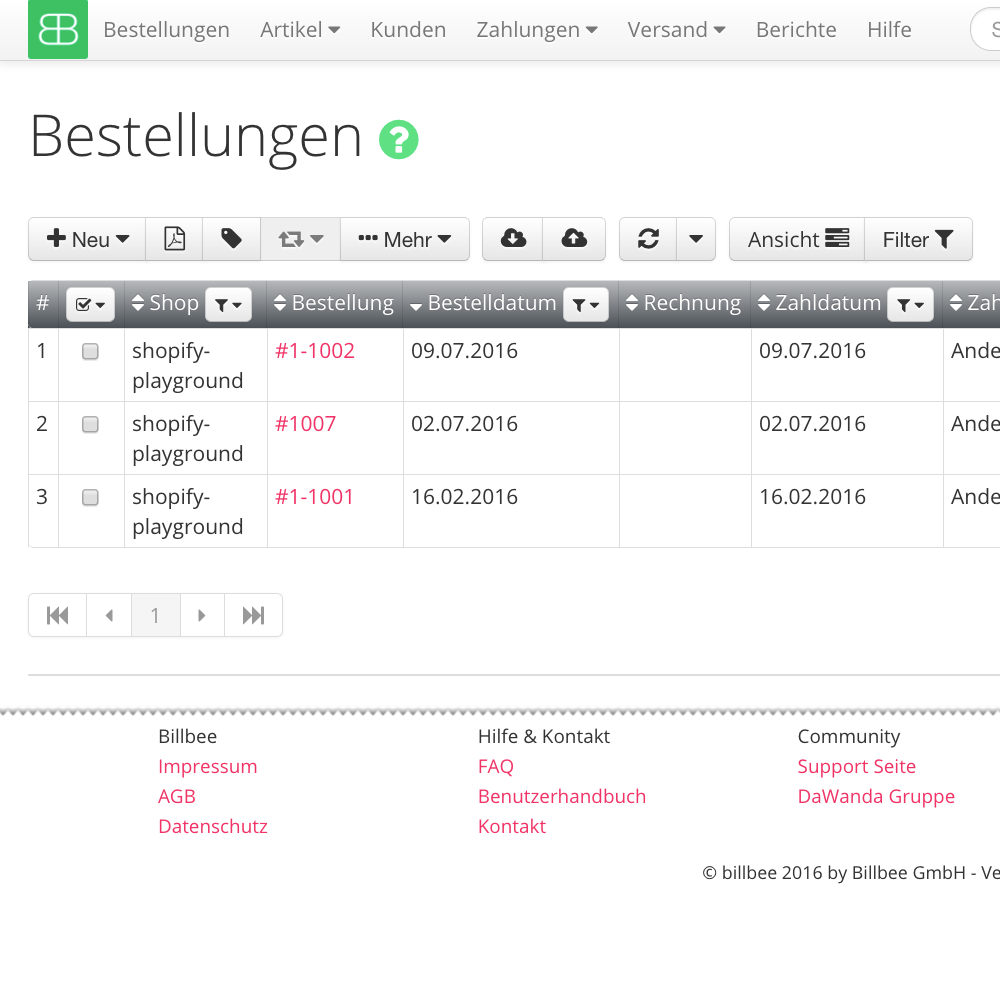Click the Filter button
Screen dimensions: 1000x1000
point(917,239)
